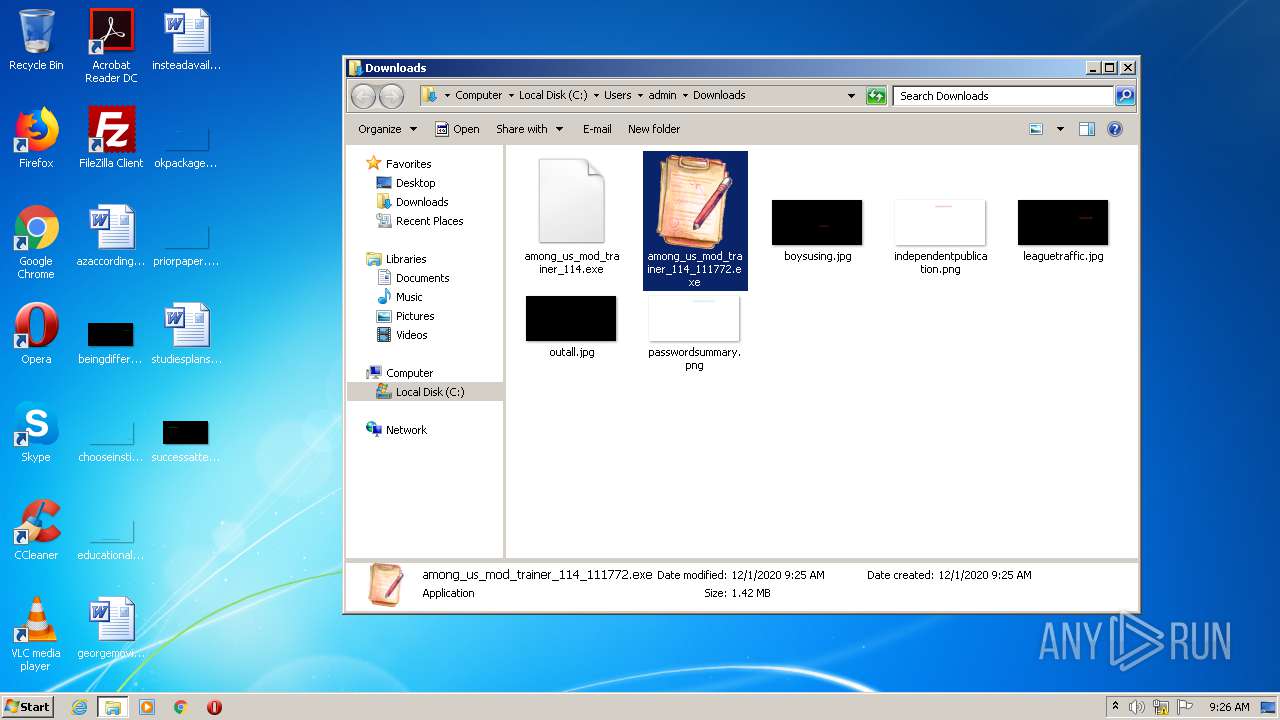The image size is (1280, 720).
Task: Refresh the Downloads folder view
Action: (876, 96)
